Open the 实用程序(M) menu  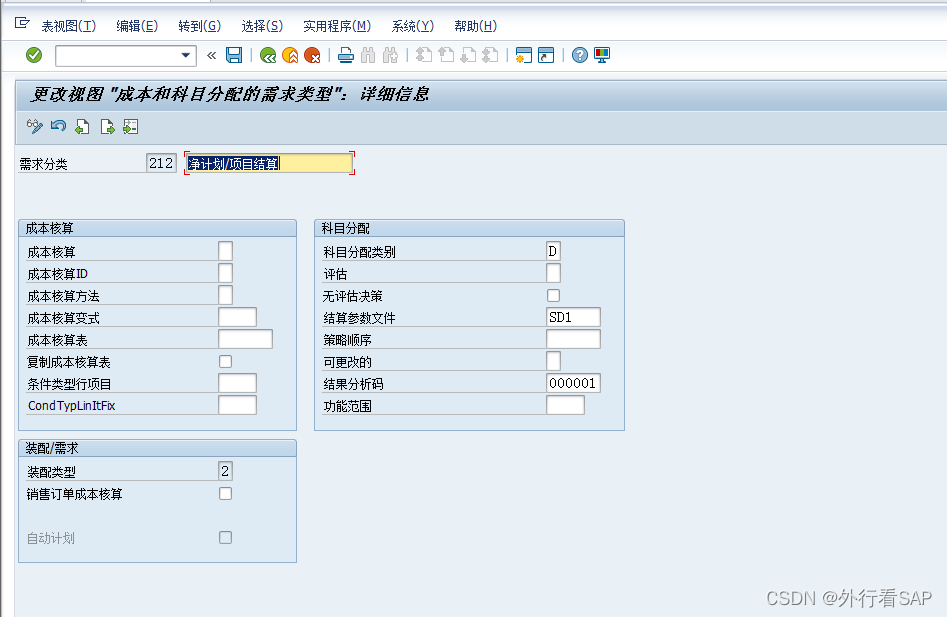pyautogui.click(x=337, y=26)
